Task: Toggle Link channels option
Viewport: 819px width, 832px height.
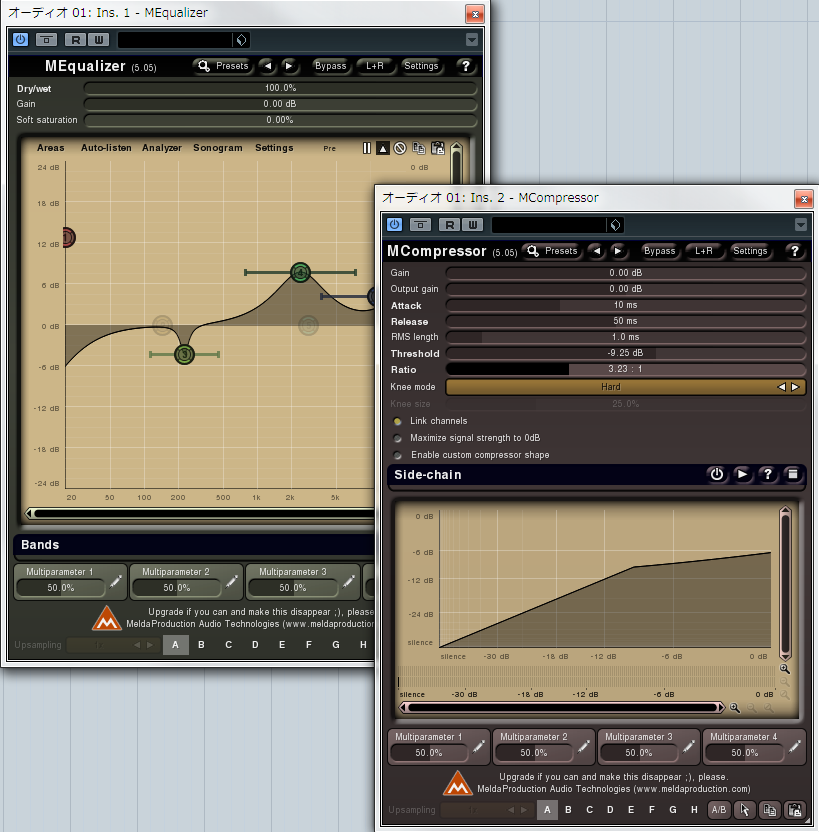Action: (x=397, y=421)
